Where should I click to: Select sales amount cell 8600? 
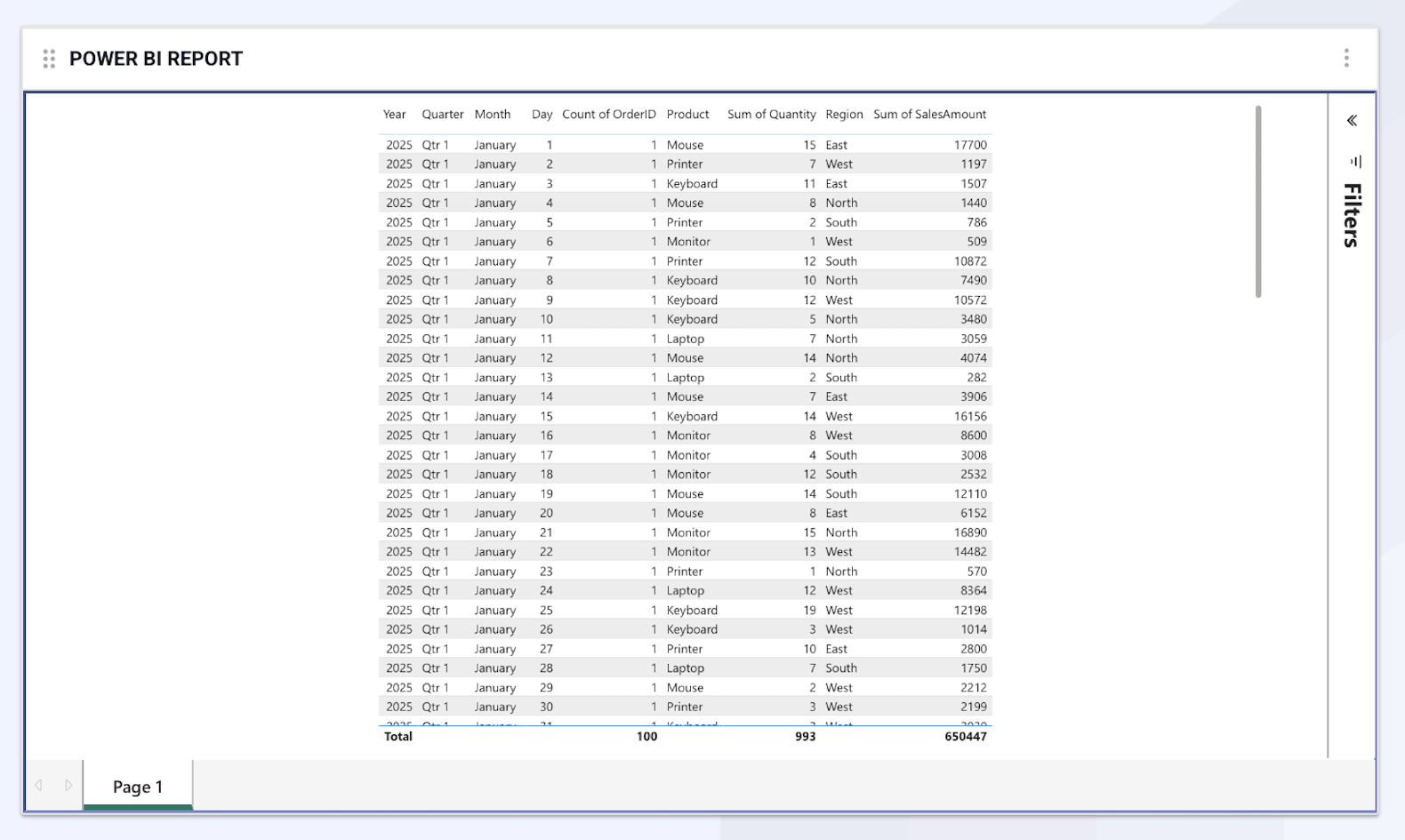(x=974, y=436)
